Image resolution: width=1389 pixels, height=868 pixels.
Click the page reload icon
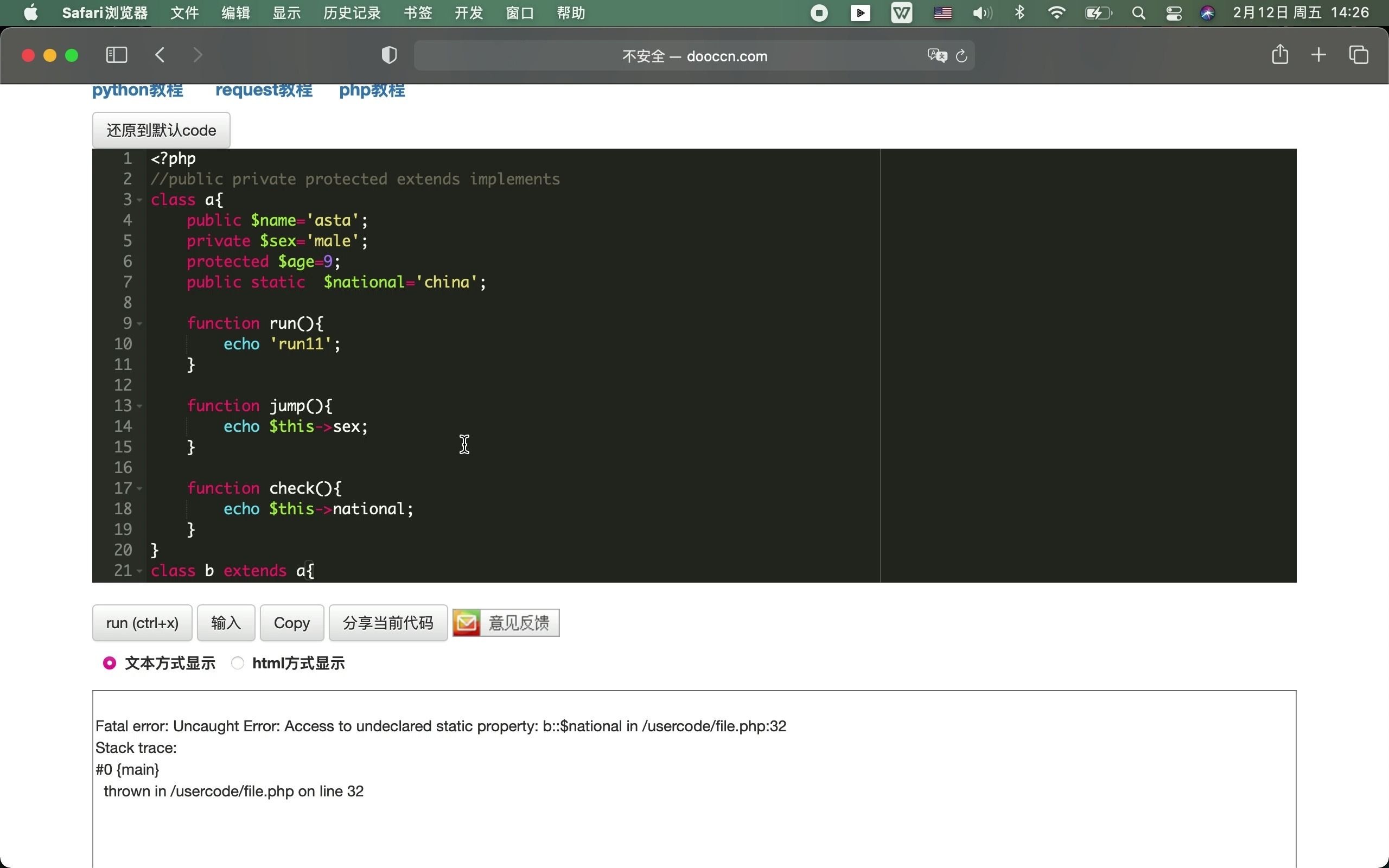pos(961,55)
